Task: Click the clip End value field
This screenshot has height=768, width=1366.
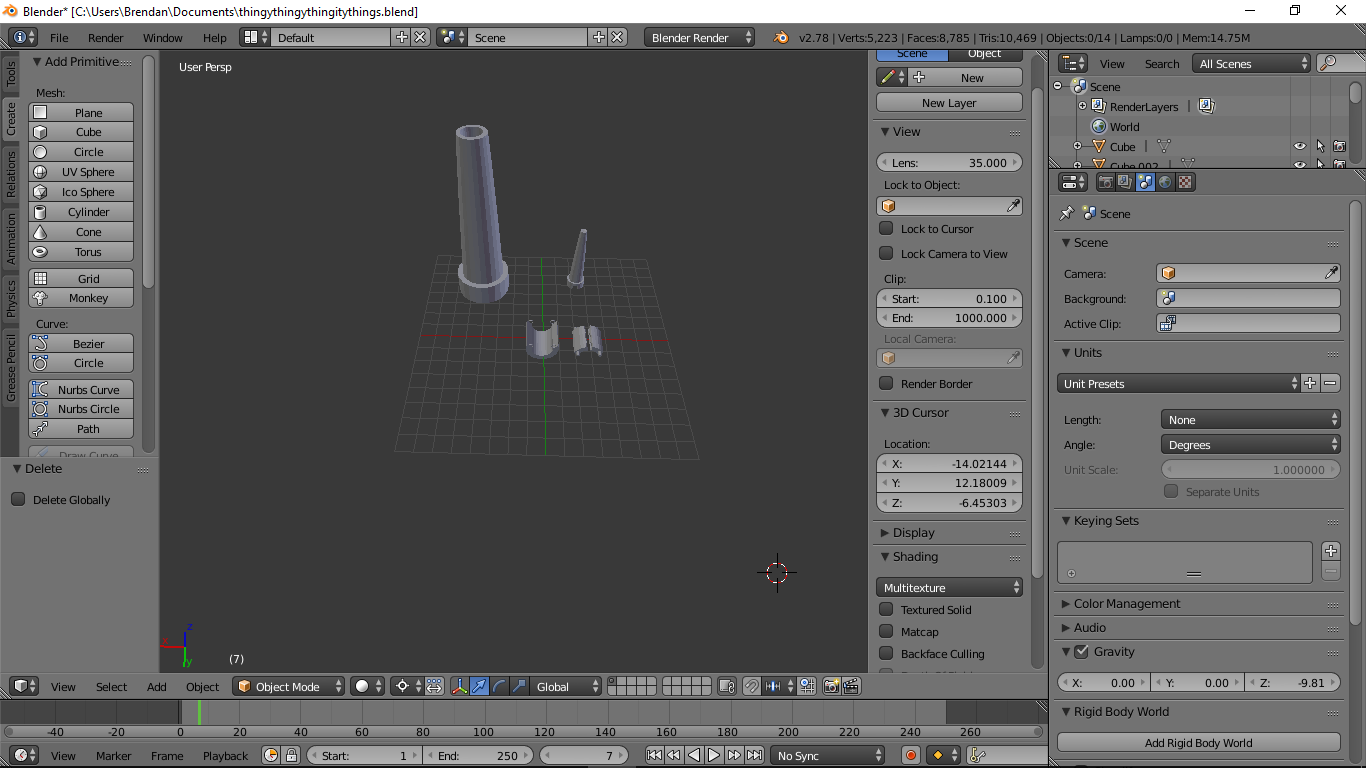Action: [949, 317]
